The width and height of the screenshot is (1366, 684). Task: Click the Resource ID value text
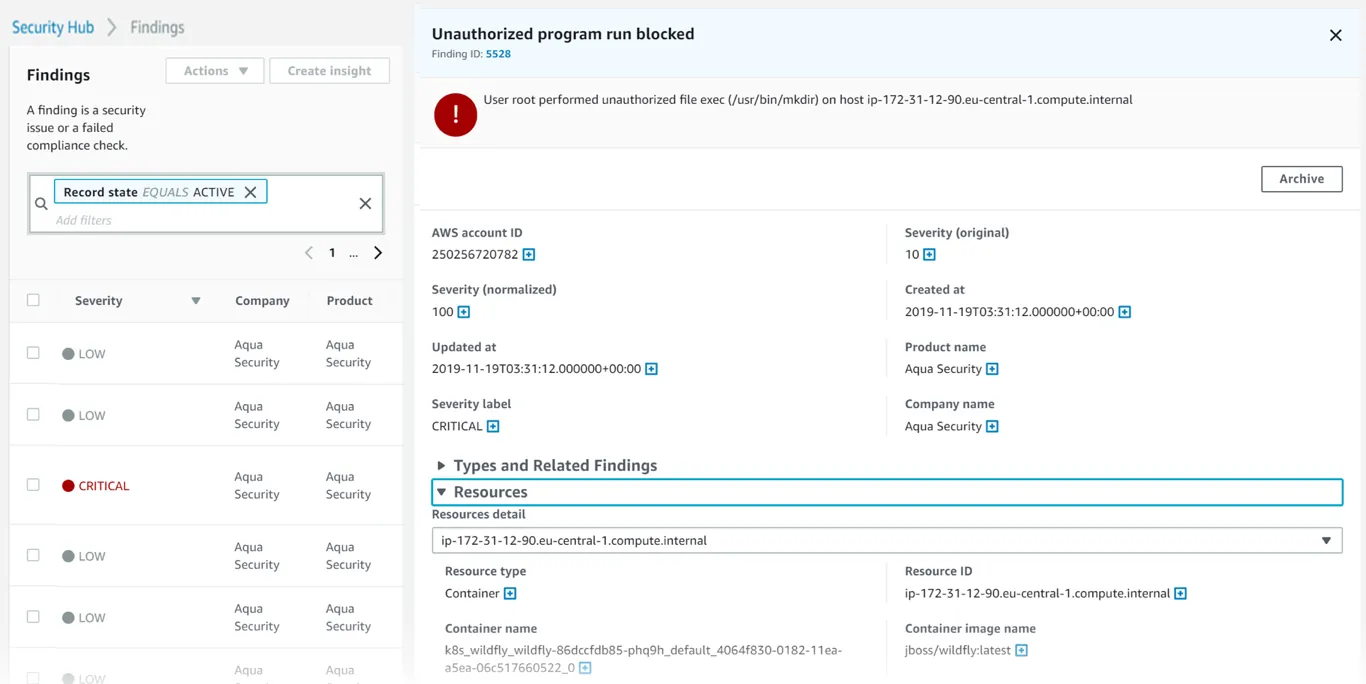coord(1037,594)
